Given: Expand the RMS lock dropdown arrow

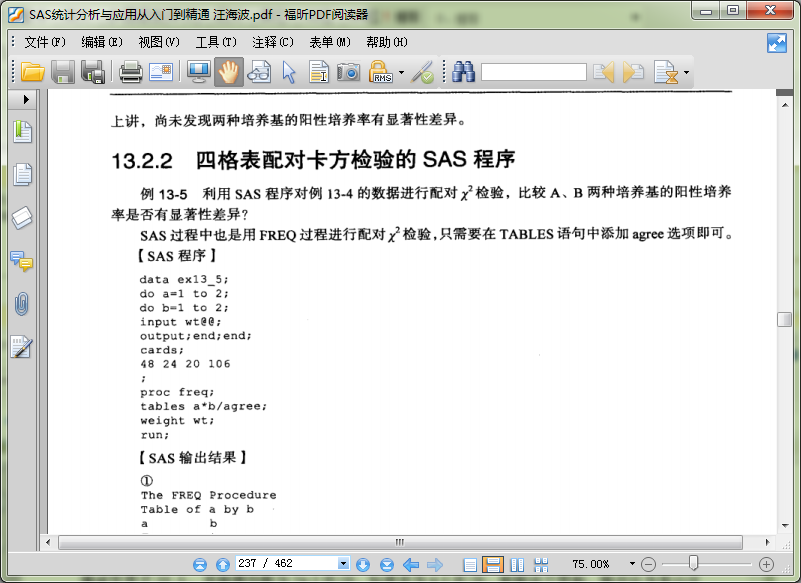Looking at the screenshot, I should pyautogui.click(x=402, y=72).
